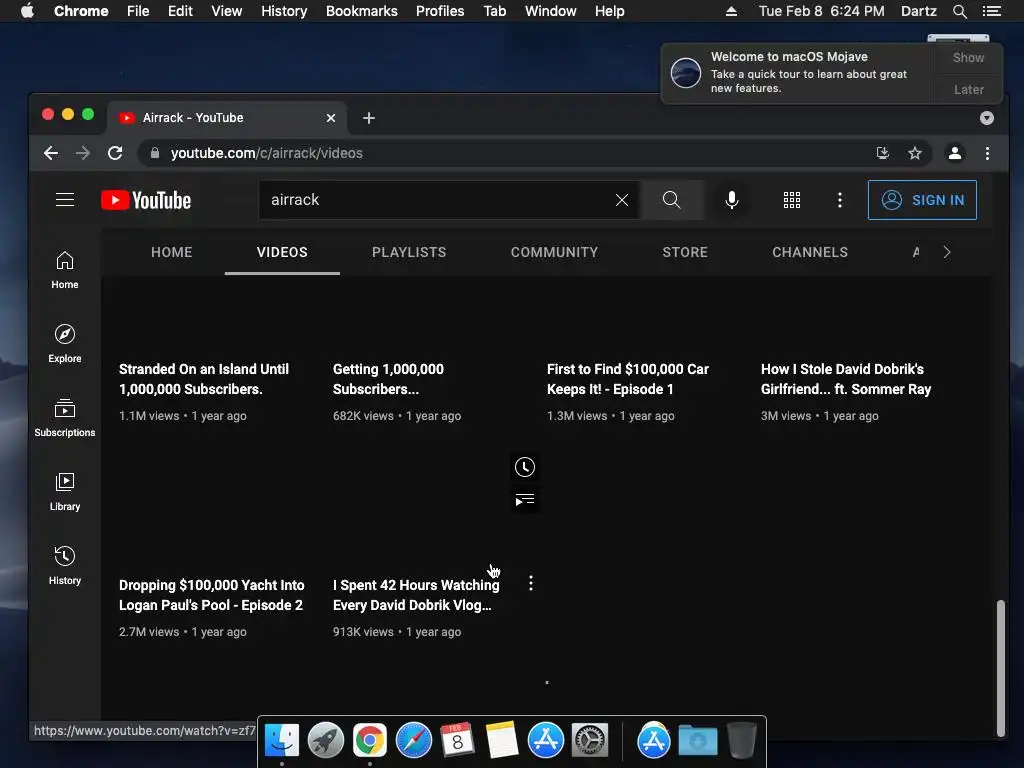This screenshot has height=768, width=1024.
Task: Open the Chrome profile icon
Action: pyautogui.click(x=955, y=153)
